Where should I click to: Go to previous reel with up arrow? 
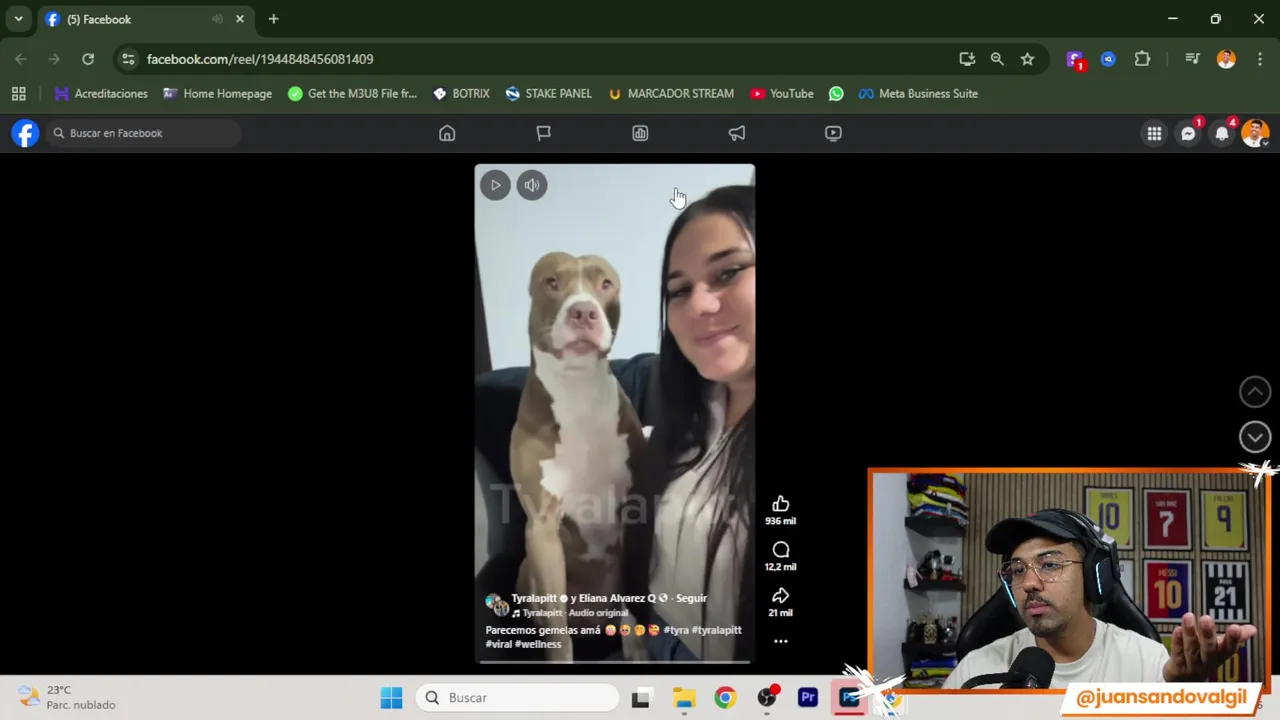coord(1255,392)
